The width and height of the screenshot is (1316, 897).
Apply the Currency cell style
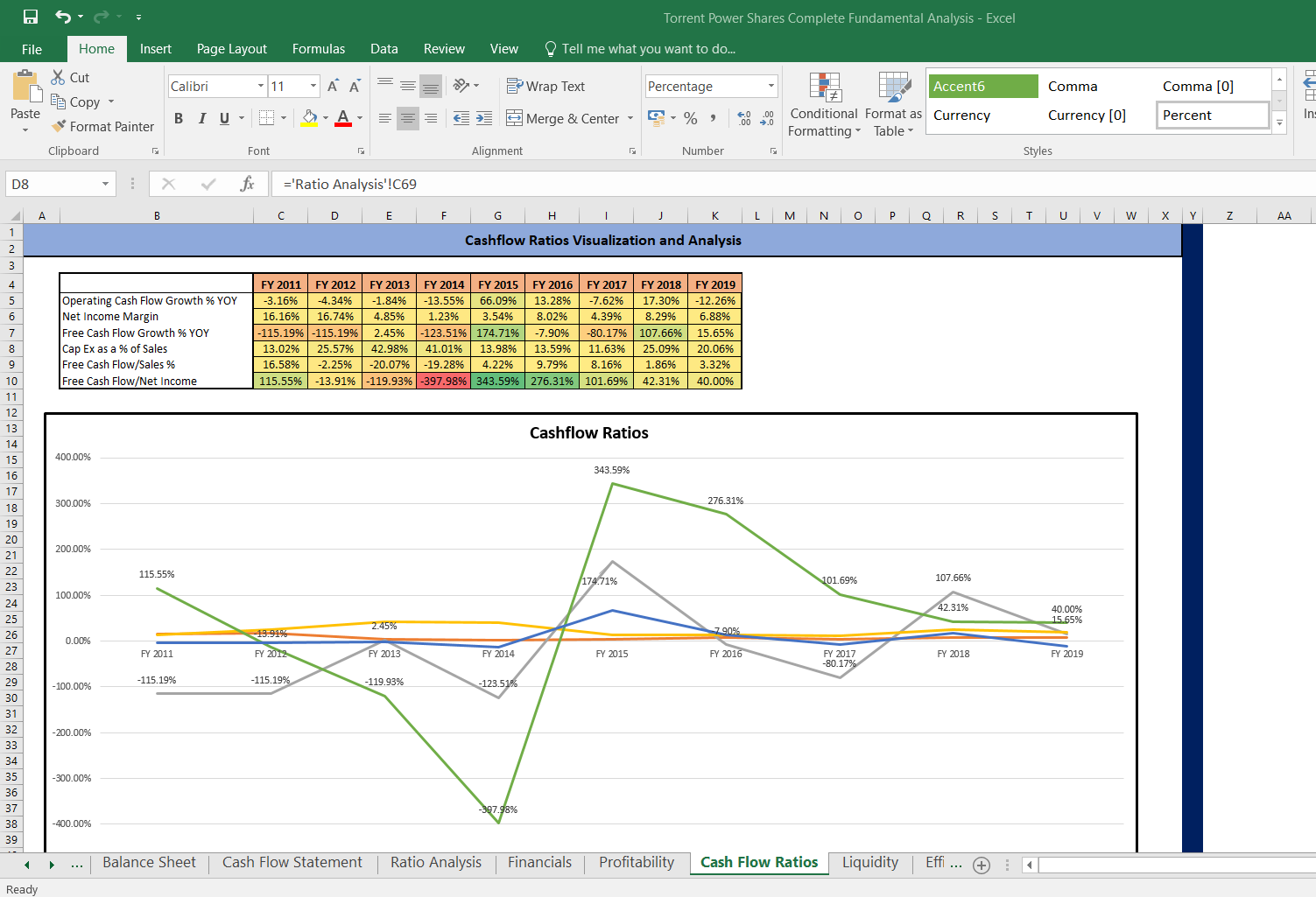(x=983, y=115)
